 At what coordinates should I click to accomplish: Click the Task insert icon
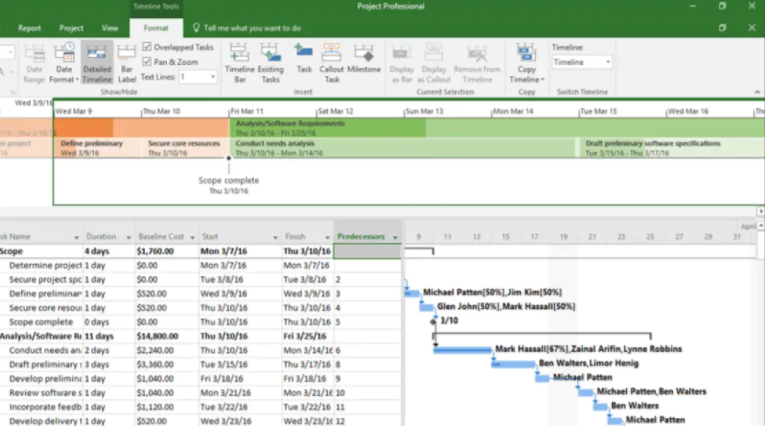point(304,60)
